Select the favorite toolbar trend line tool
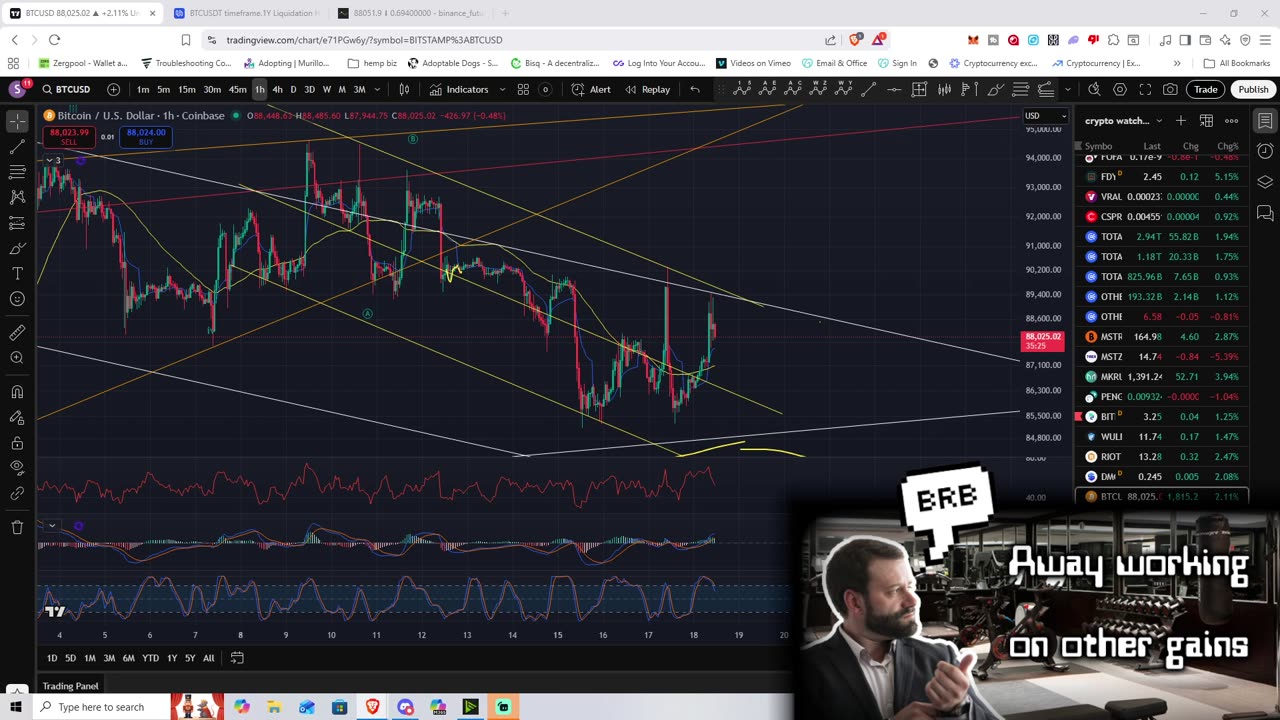Screen dimensions: 1280x720 point(868,90)
